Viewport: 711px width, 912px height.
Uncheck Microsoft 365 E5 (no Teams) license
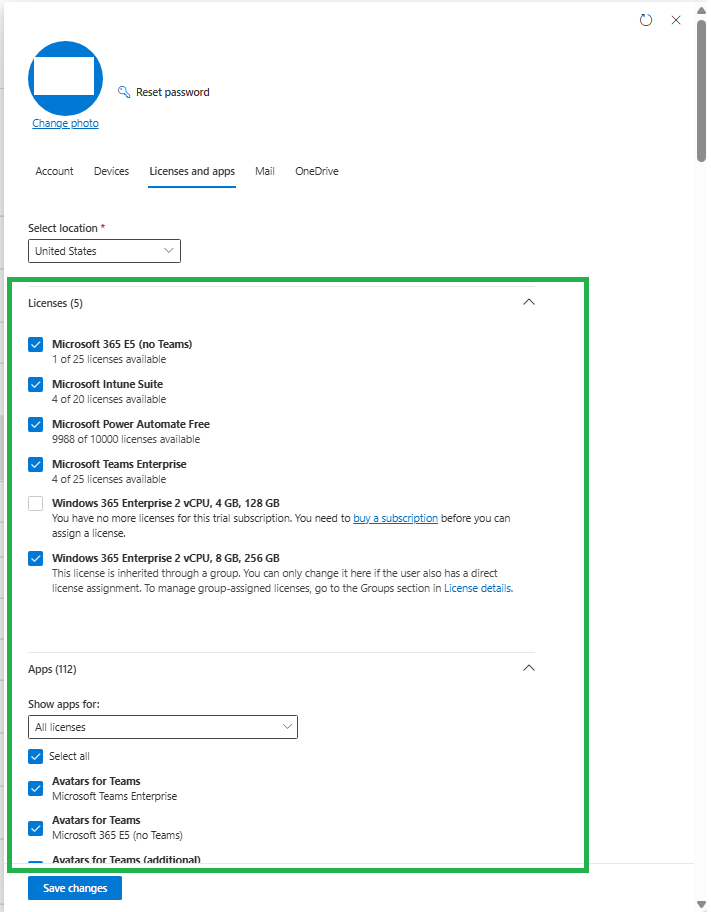tap(35, 344)
